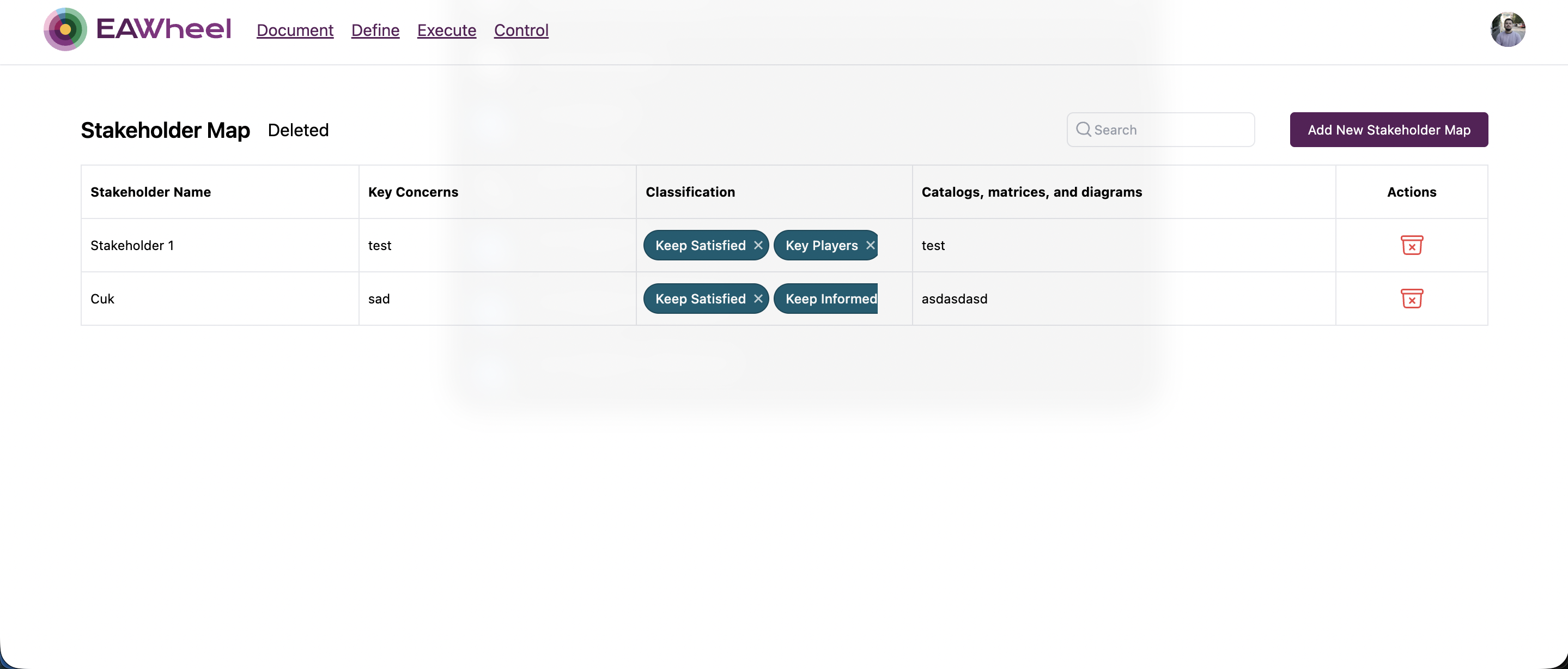
Task: Remove the Keep Satisfied tag from Stakeholder 1
Action: (x=758, y=245)
